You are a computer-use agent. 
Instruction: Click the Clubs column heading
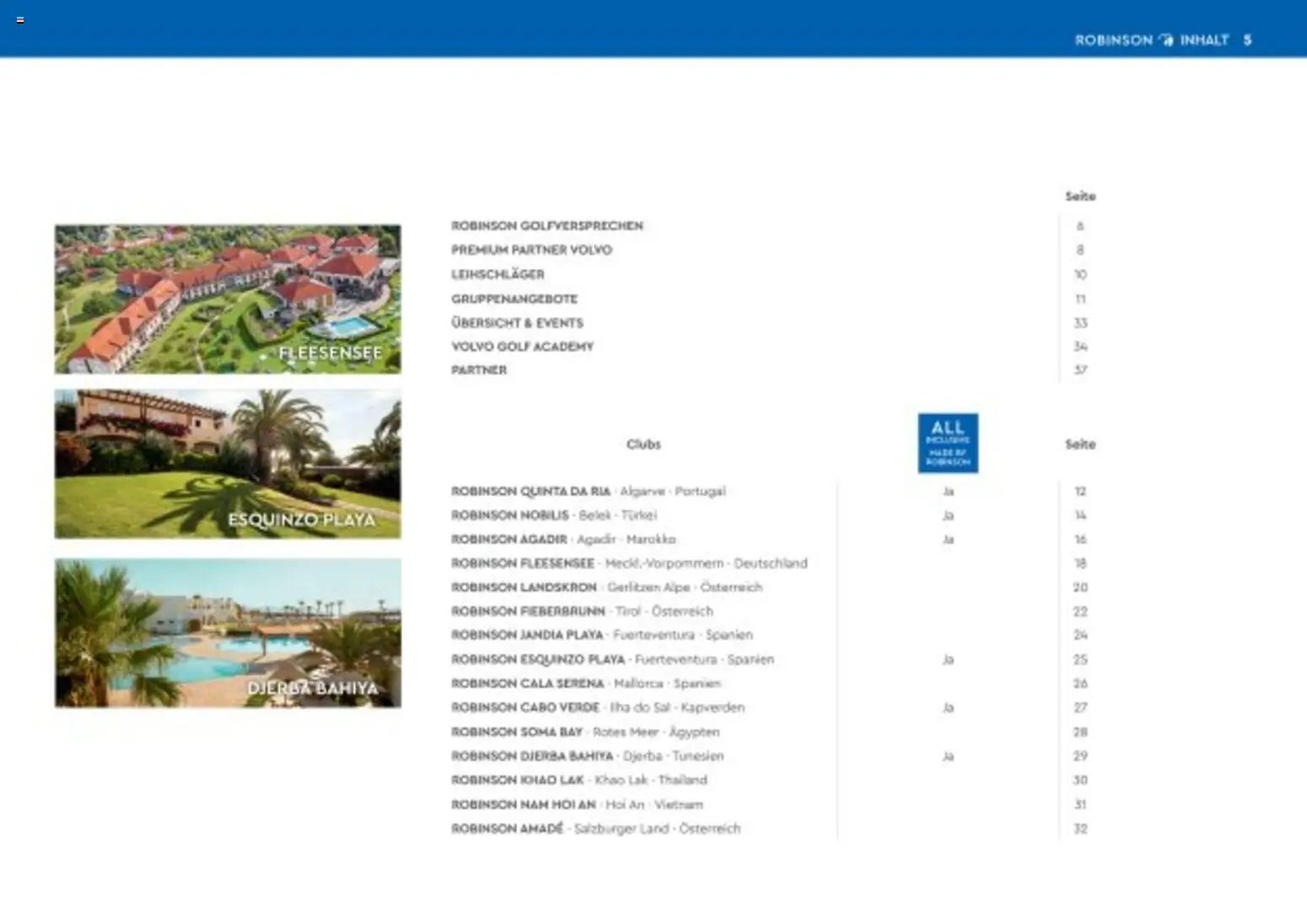643,444
